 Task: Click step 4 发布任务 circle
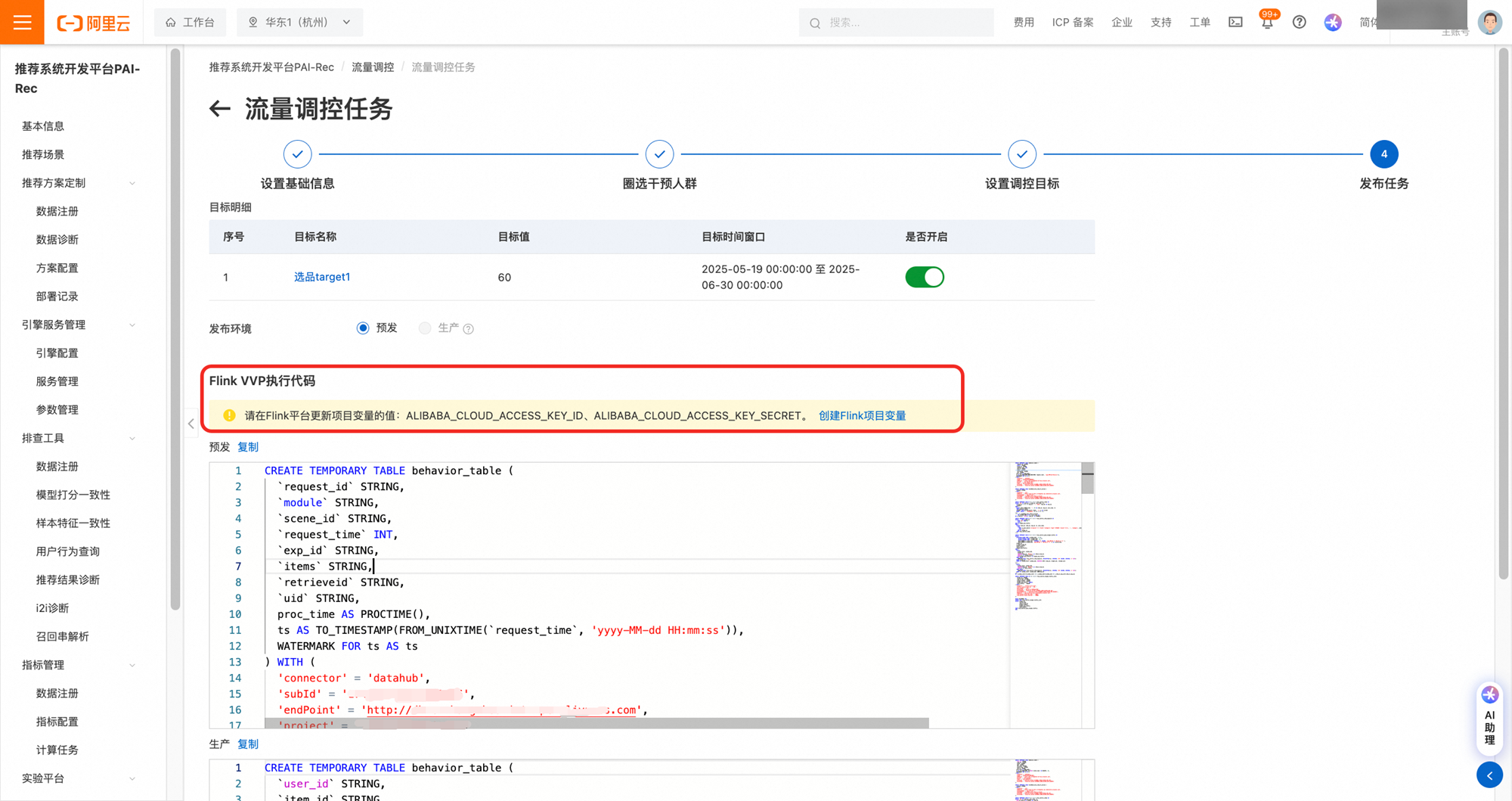tap(1384, 154)
